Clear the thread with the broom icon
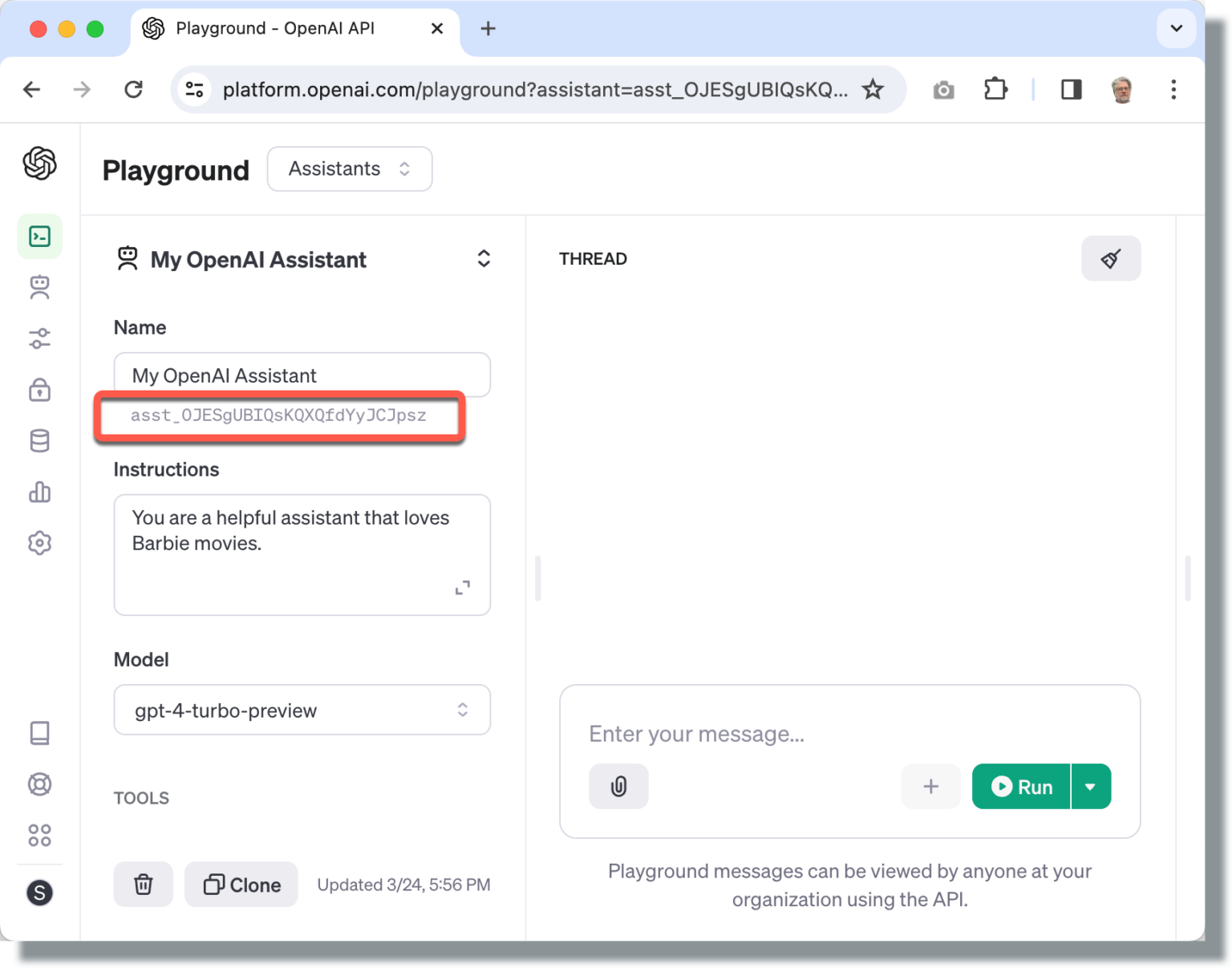The height and width of the screenshot is (968, 1232). pos(1111,258)
